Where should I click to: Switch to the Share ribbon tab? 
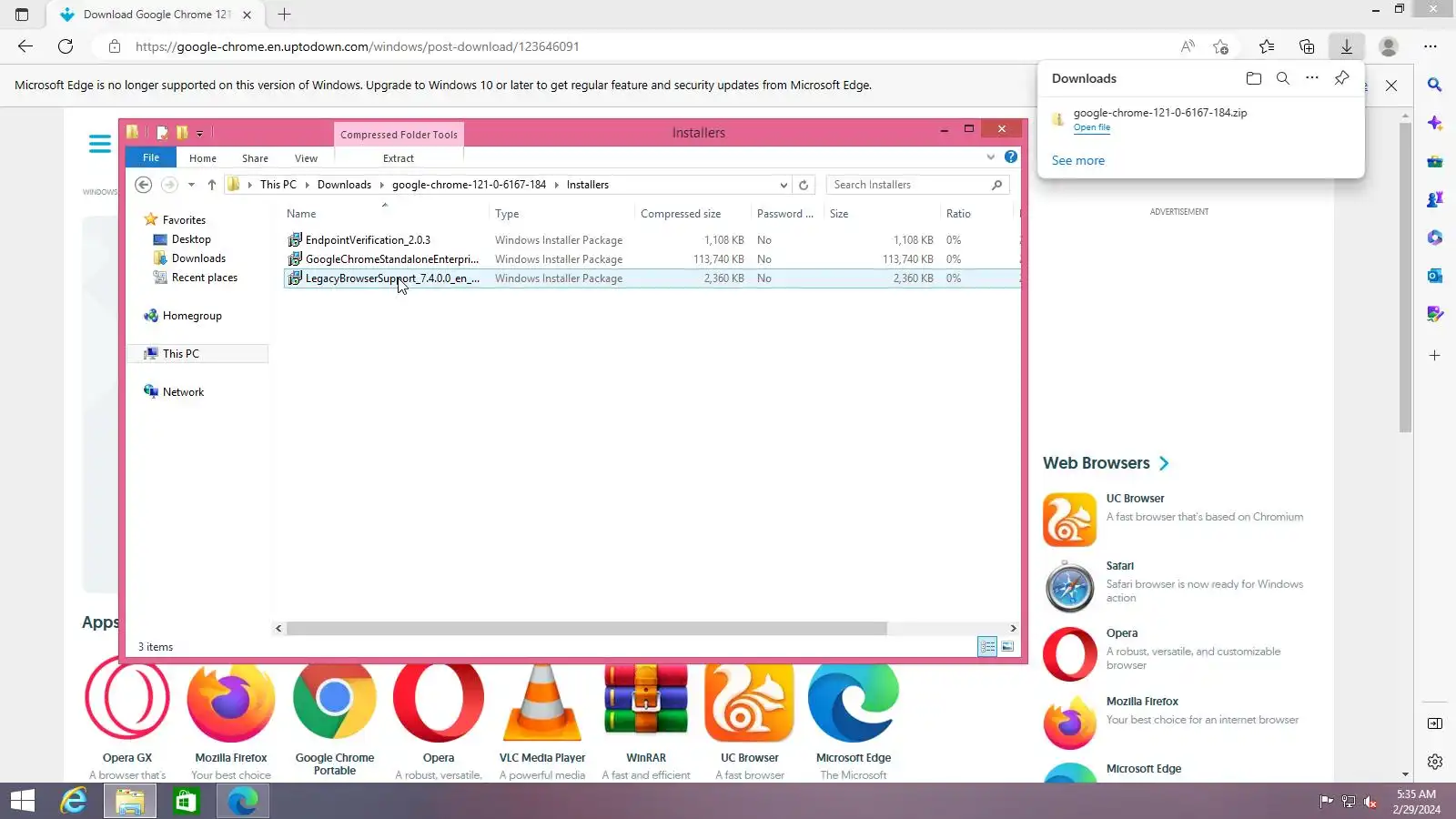(255, 158)
